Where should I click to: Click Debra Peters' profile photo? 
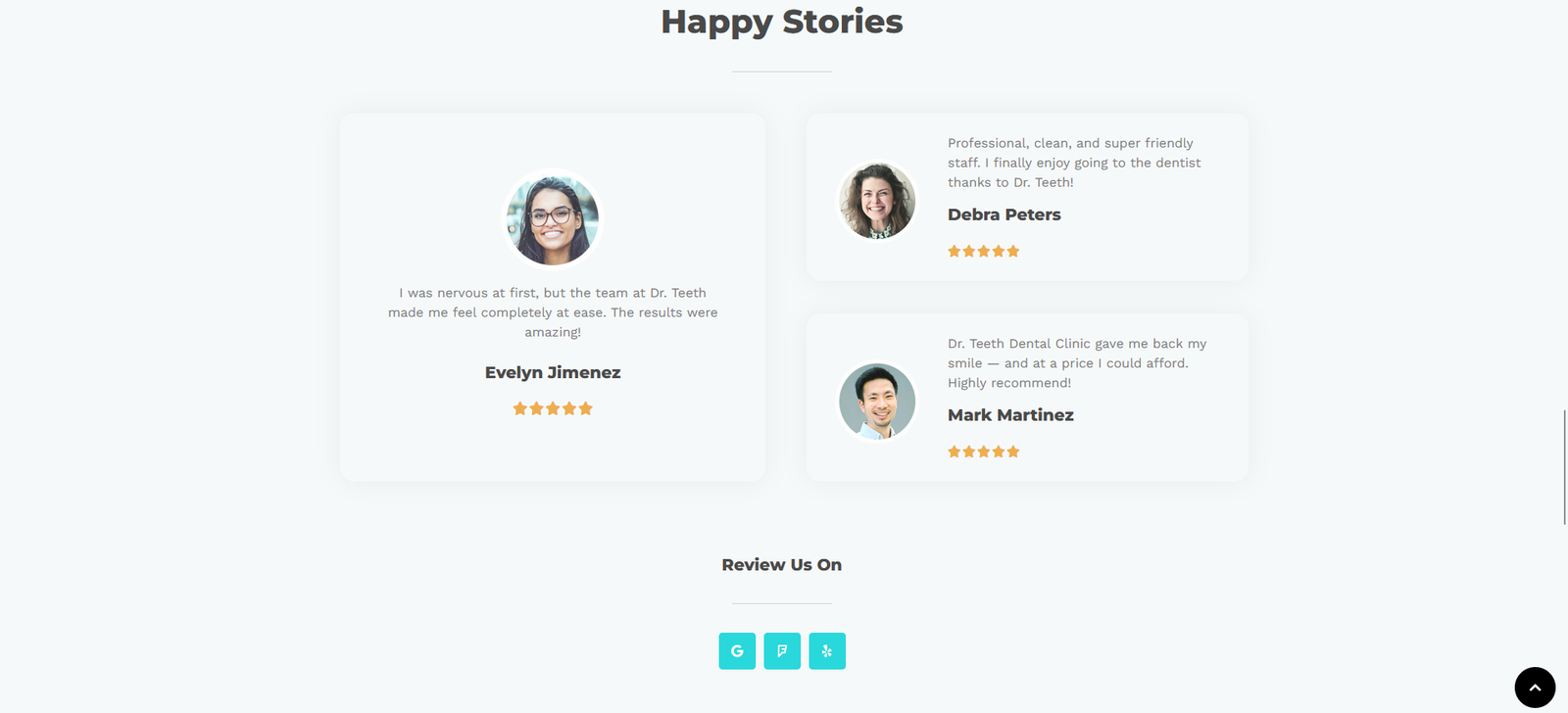click(877, 201)
